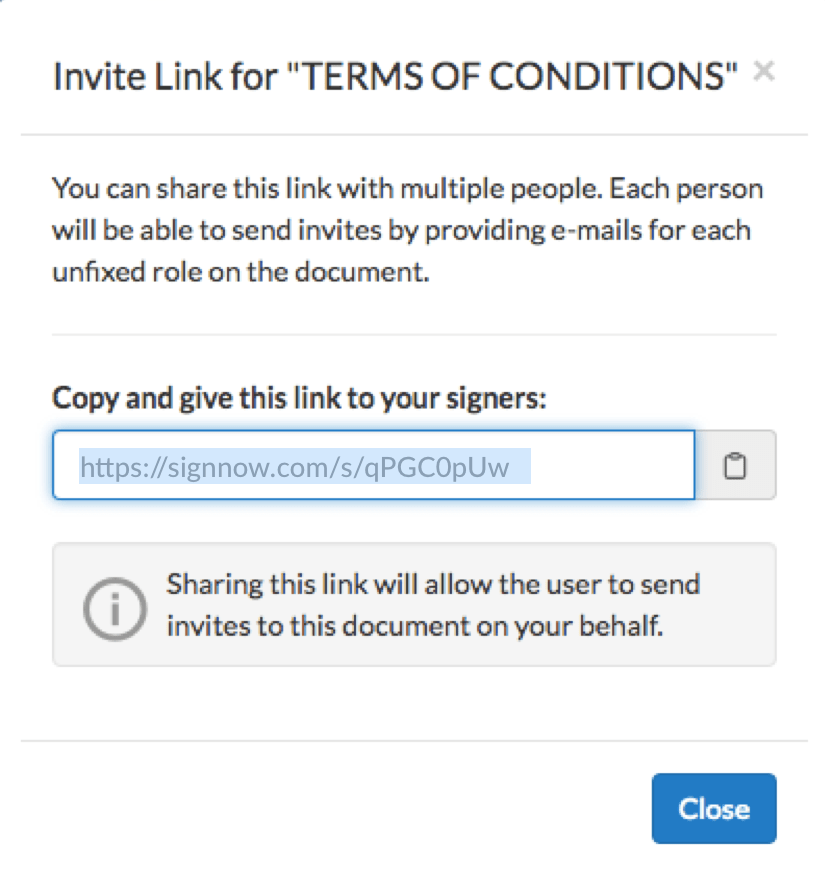825x870 pixels.
Task: Select the highlighted signnow.com URL text
Action: tap(294, 466)
